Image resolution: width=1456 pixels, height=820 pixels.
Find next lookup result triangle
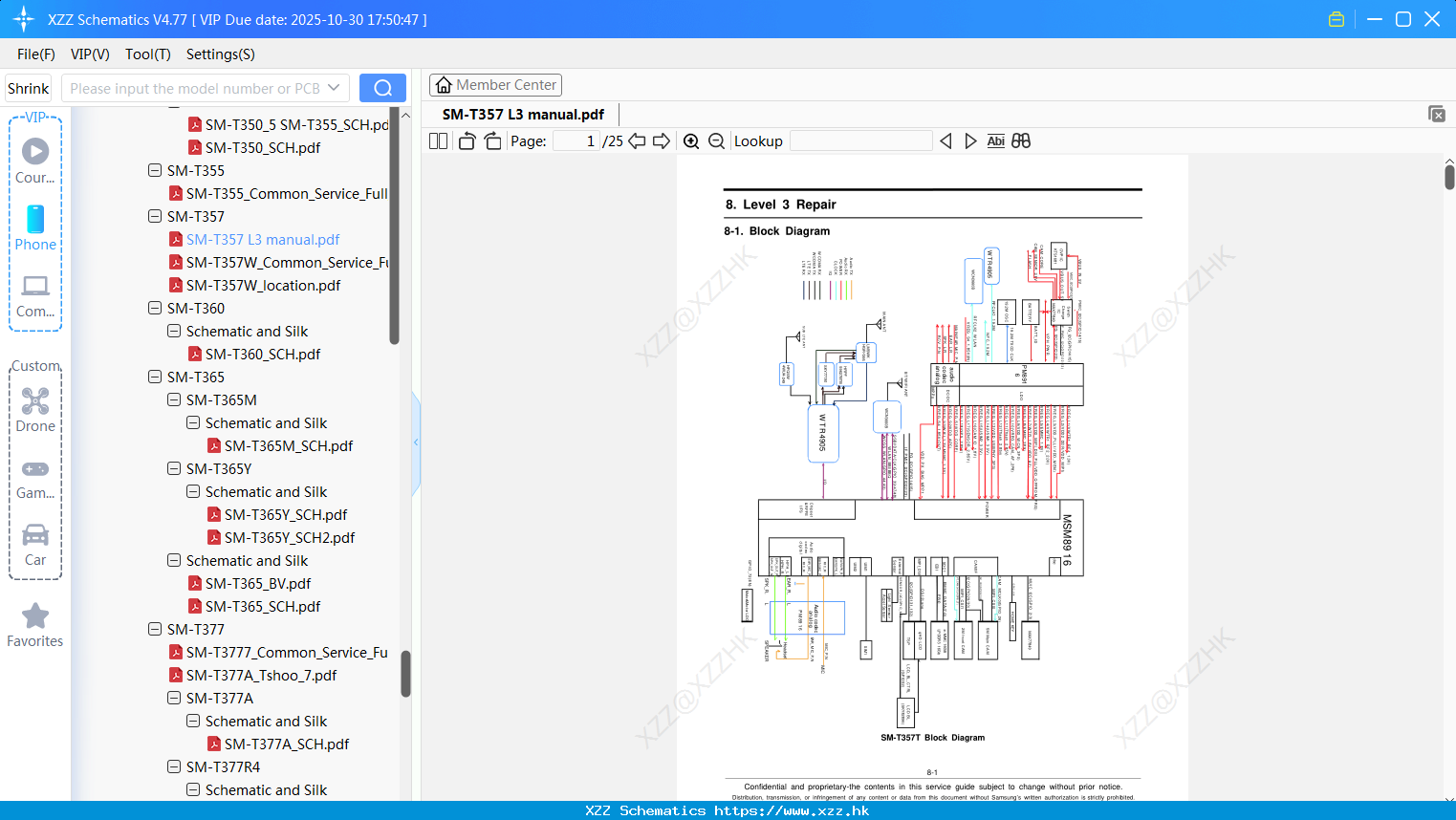[x=970, y=141]
